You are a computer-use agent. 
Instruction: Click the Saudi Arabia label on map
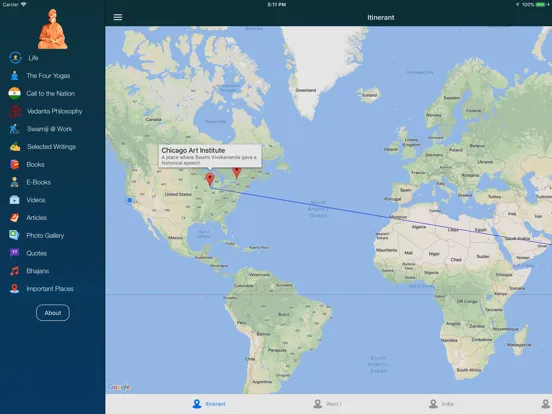coord(518,238)
